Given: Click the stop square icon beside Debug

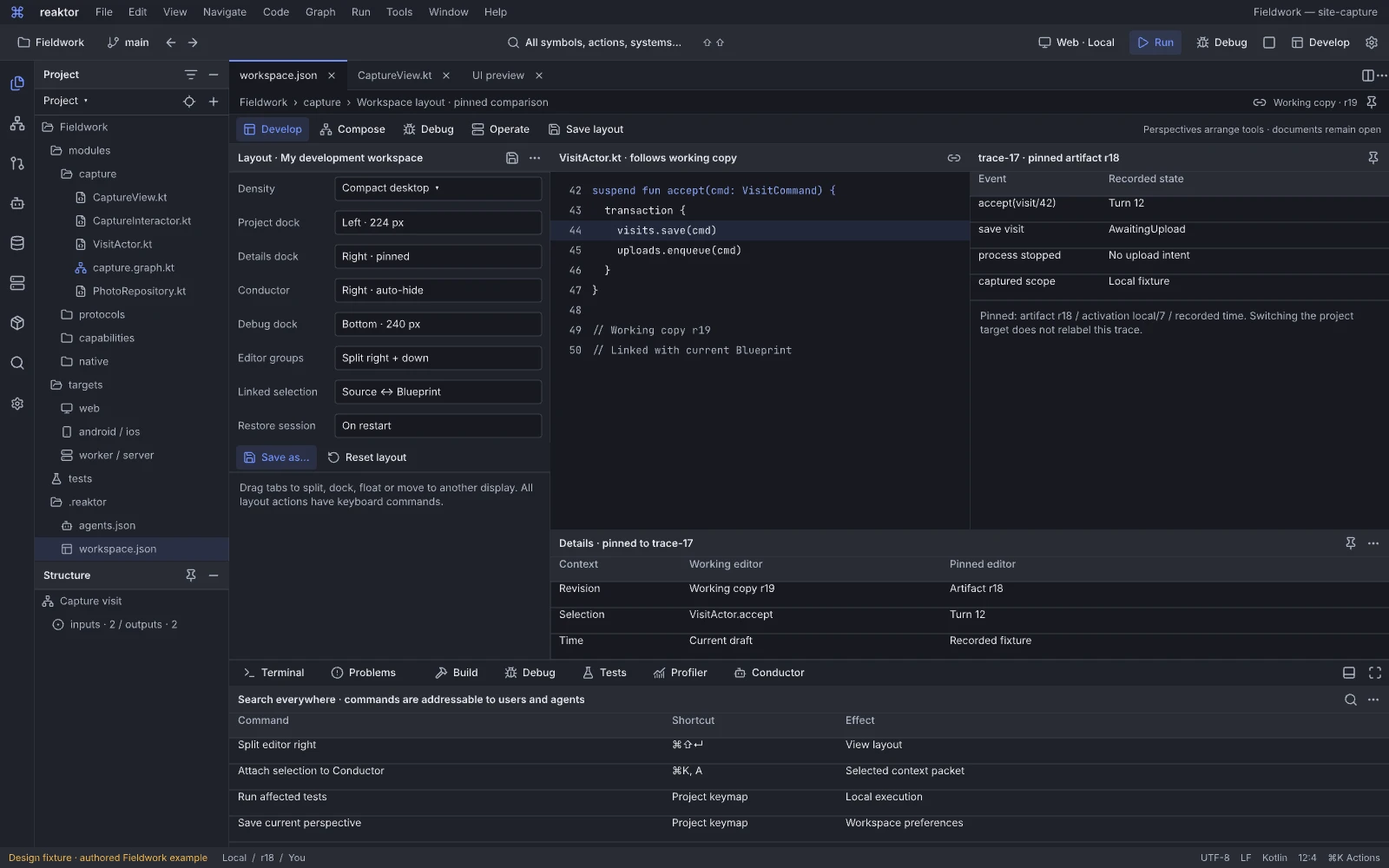Looking at the screenshot, I should coord(1269,43).
